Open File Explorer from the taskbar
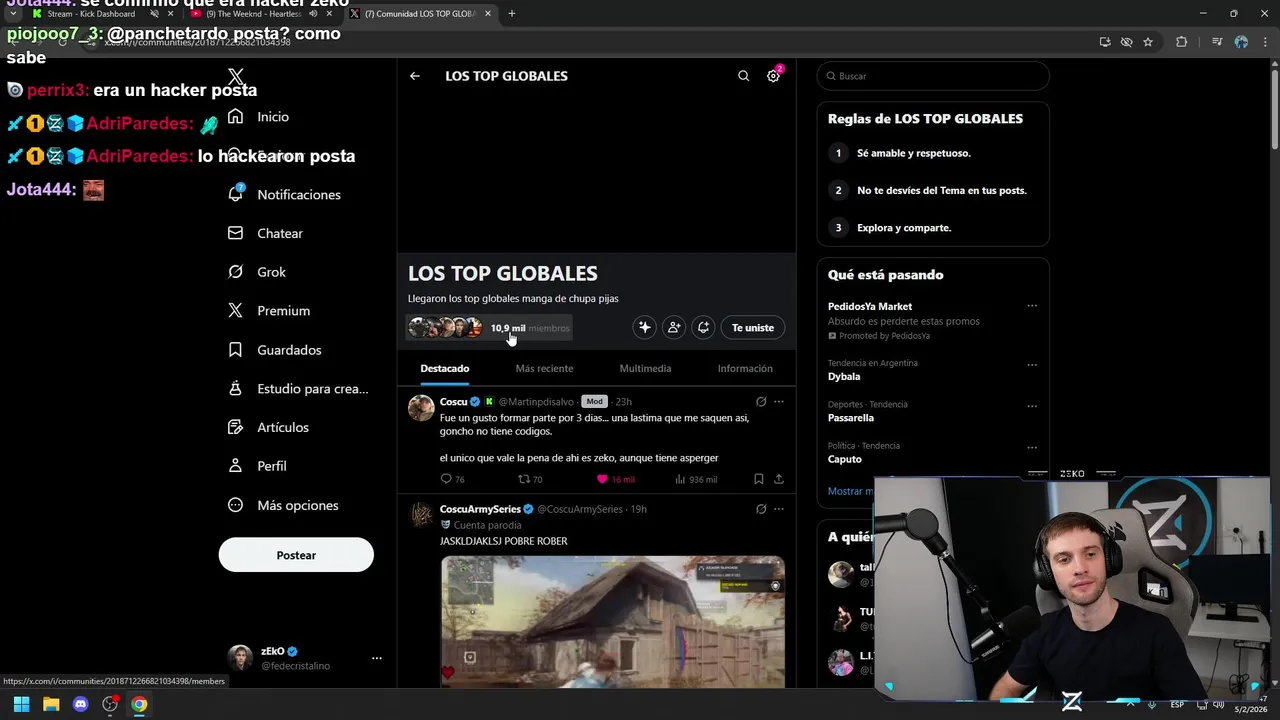Screen dimensions: 1280x720 pyautogui.click(x=51, y=704)
